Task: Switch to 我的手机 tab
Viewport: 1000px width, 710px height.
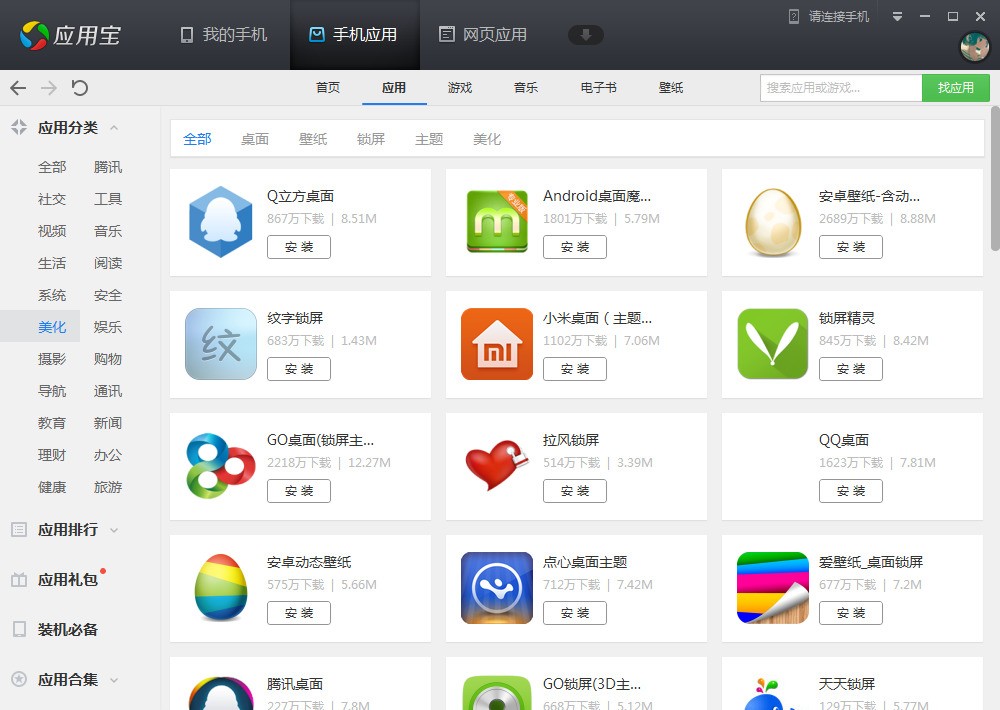Action: 223,34
